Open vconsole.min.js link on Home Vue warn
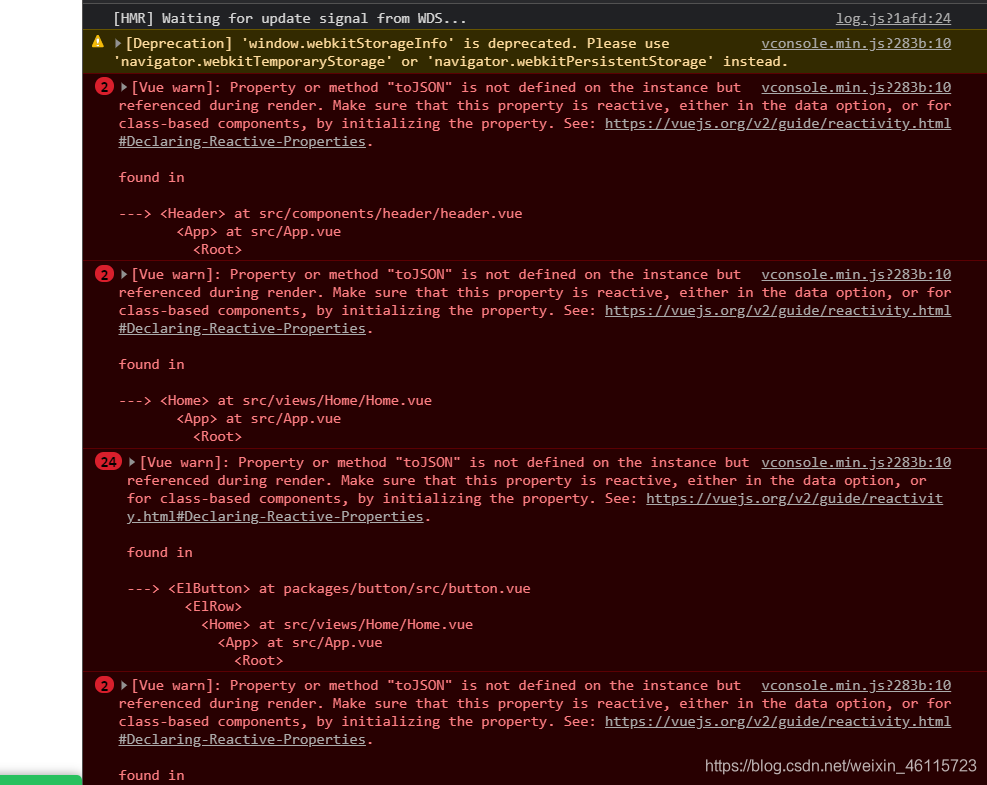The image size is (987, 785). tap(855, 274)
